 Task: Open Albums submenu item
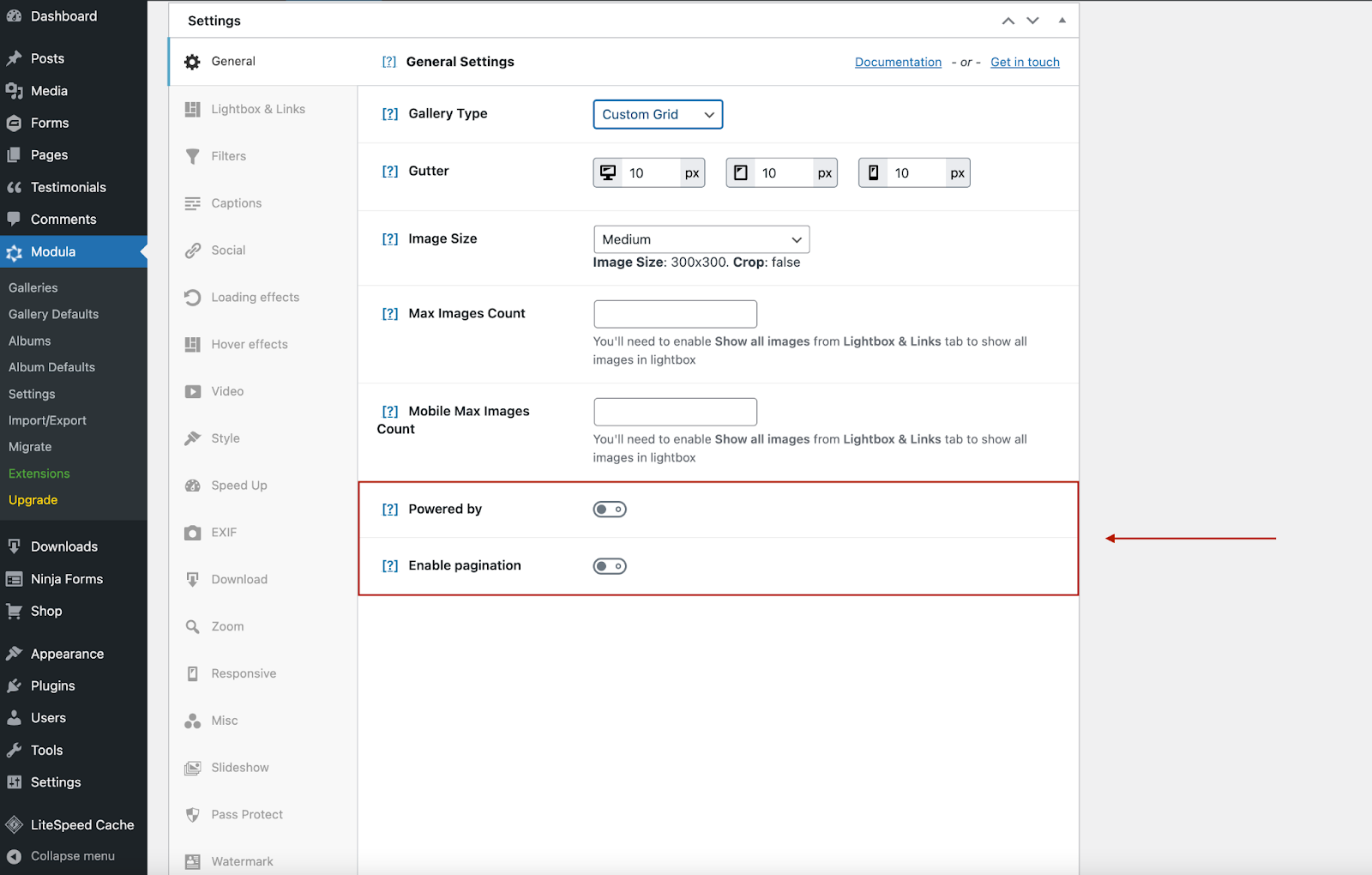pos(30,341)
